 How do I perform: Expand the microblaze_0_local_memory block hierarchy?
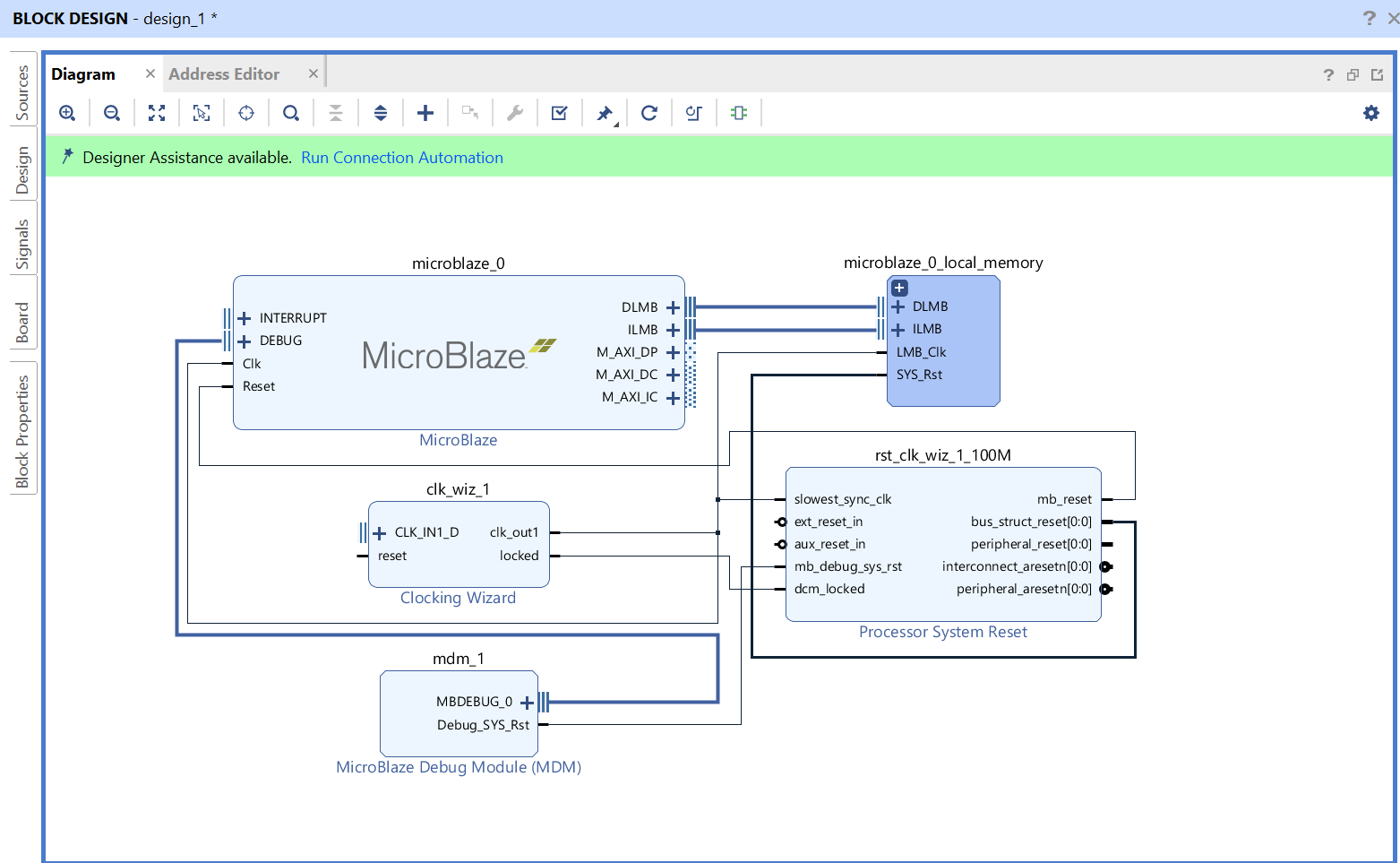tap(900, 289)
